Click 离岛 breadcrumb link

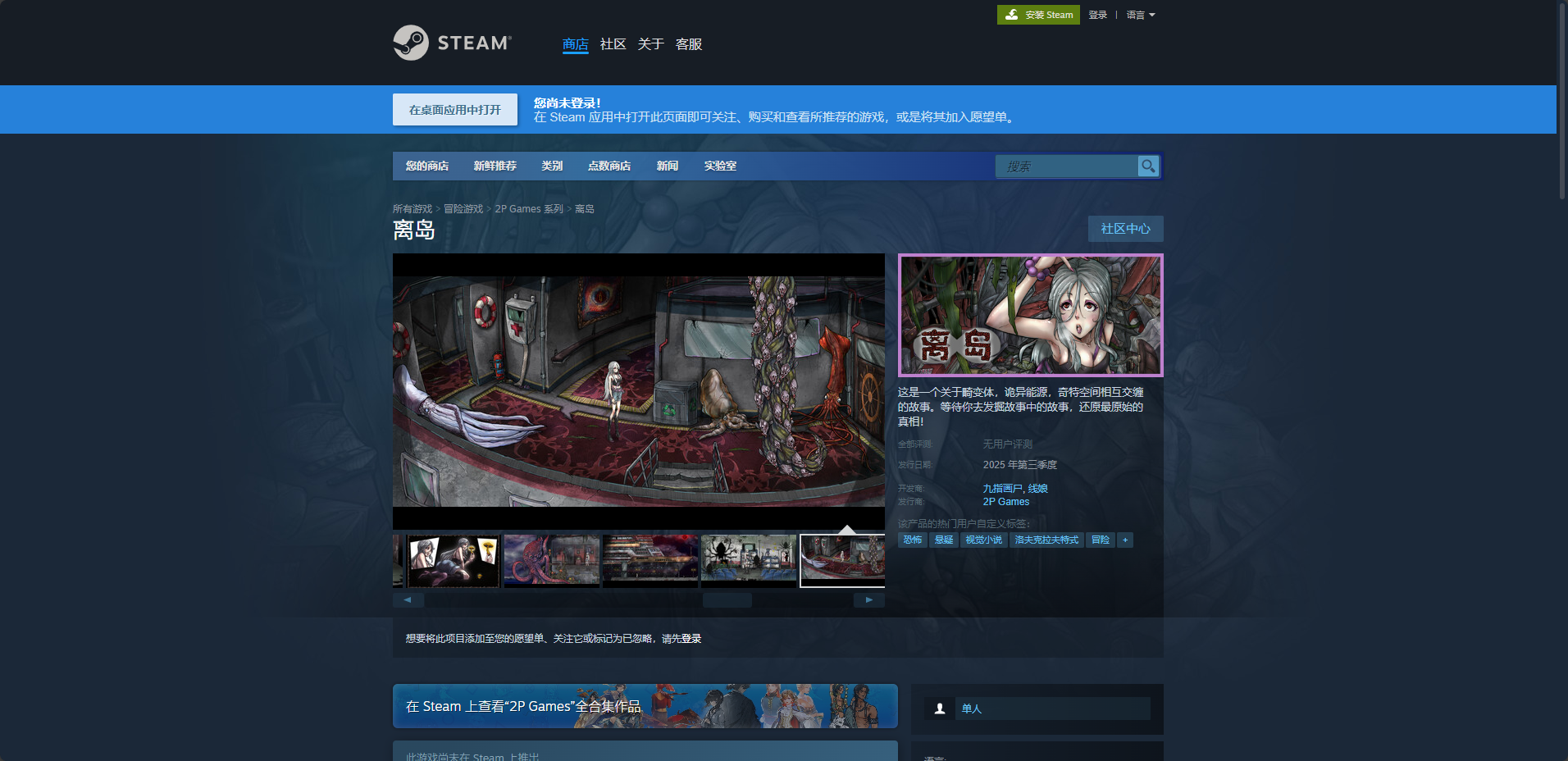585,209
